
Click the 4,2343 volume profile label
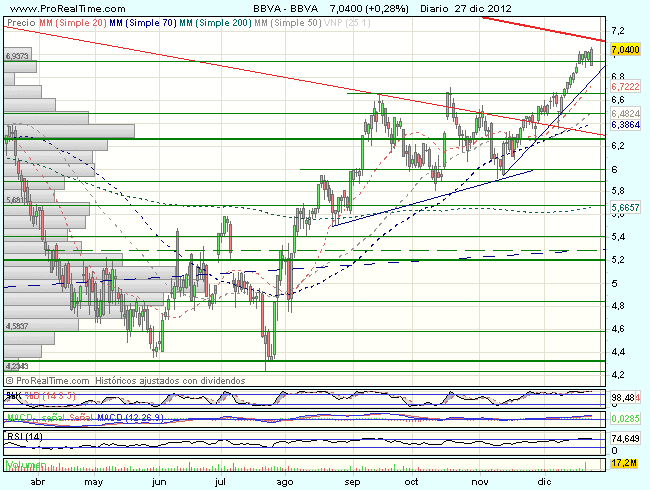click(x=17, y=366)
